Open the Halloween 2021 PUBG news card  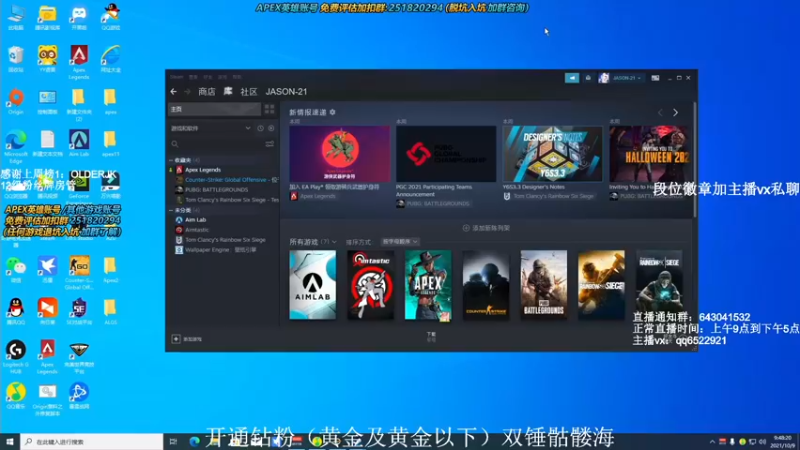point(649,154)
